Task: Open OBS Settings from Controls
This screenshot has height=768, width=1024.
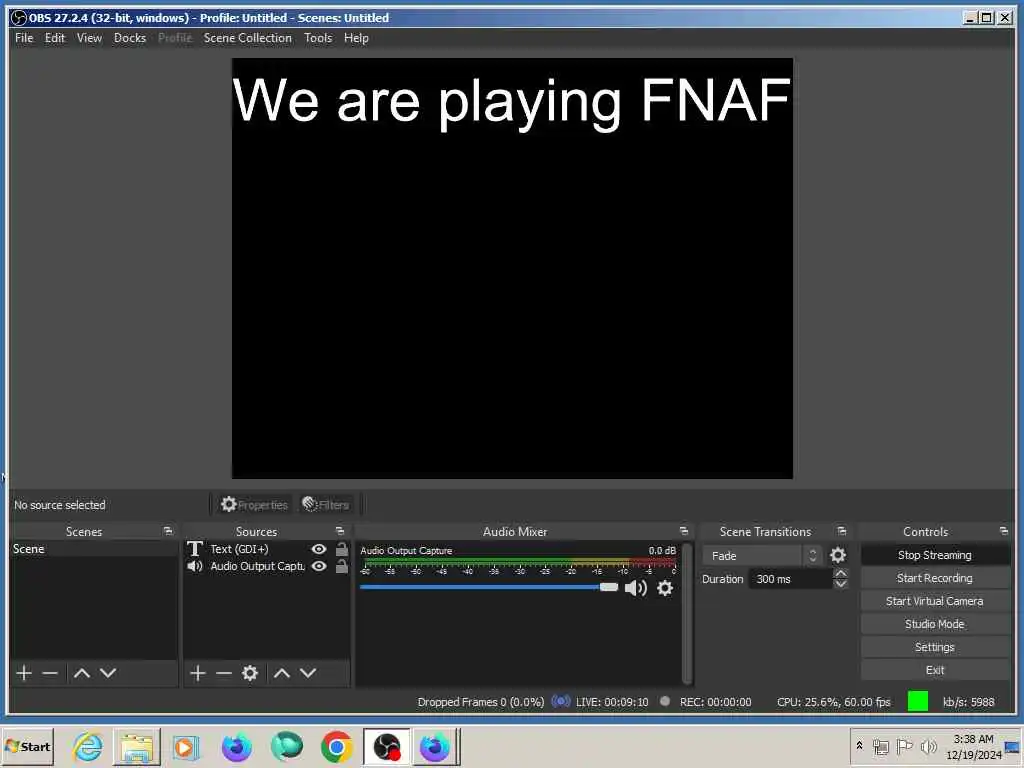Action: 935,647
